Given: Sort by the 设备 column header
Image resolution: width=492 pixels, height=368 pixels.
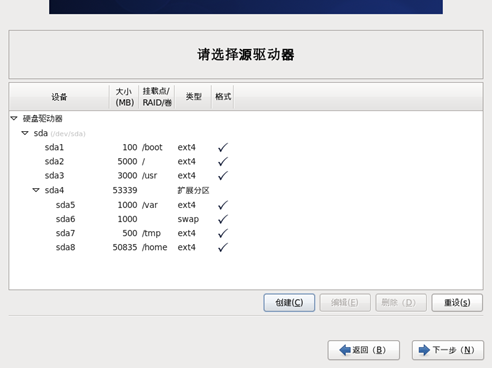Looking at the screenshot, I should tap(59, 97).
